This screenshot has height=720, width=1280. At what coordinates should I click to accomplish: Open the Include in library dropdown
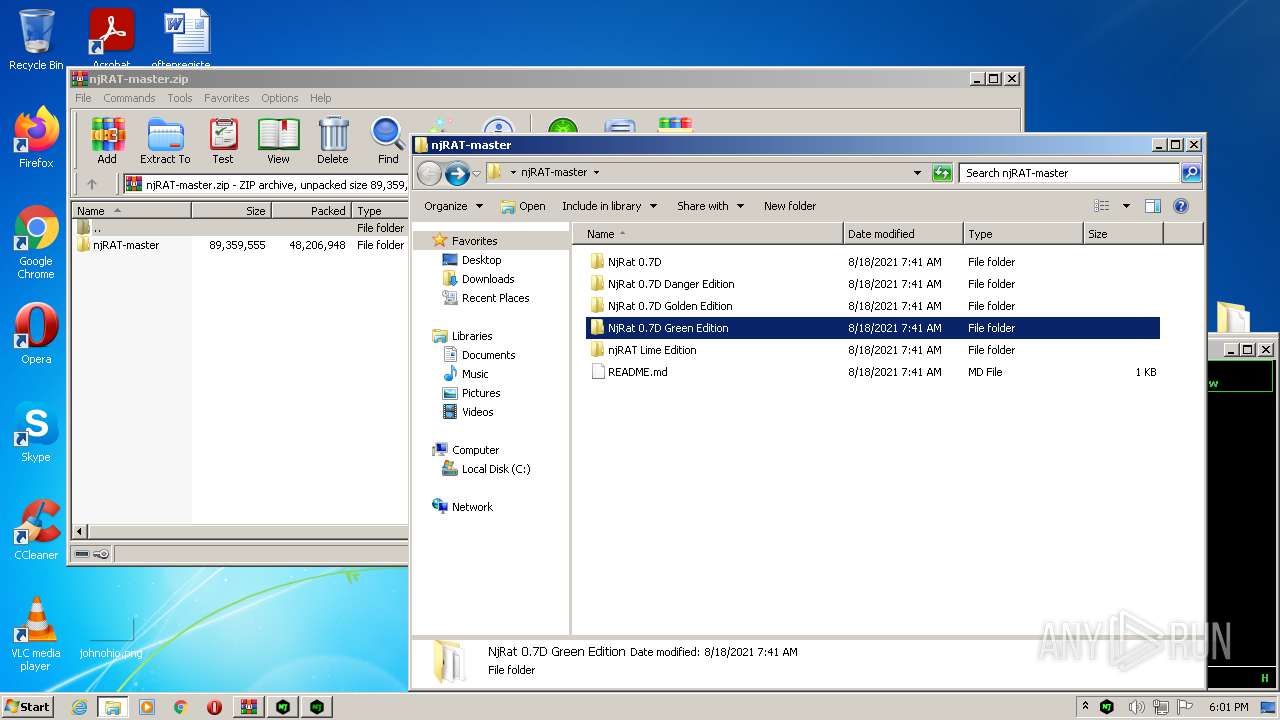[x=609, y=206]
